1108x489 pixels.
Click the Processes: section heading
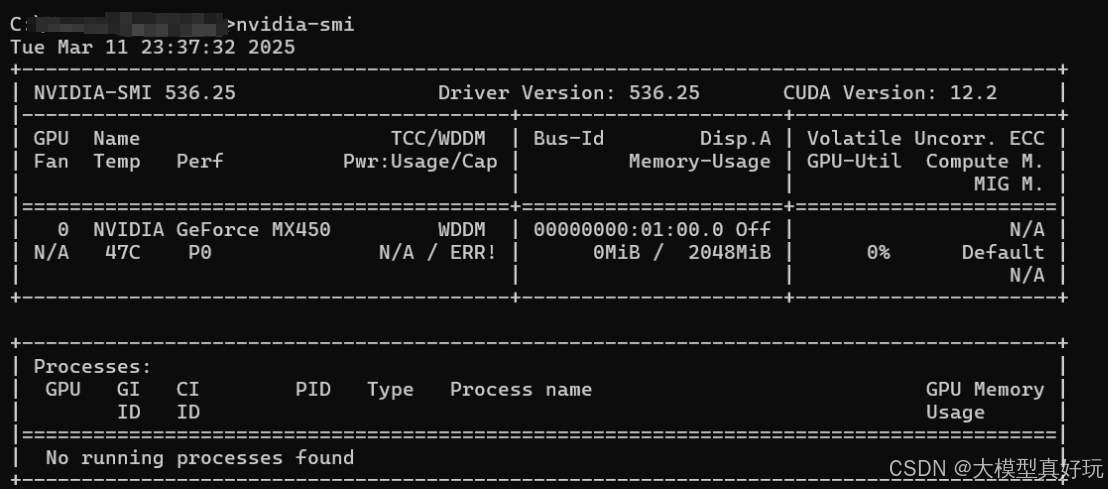tap(93, 367)
